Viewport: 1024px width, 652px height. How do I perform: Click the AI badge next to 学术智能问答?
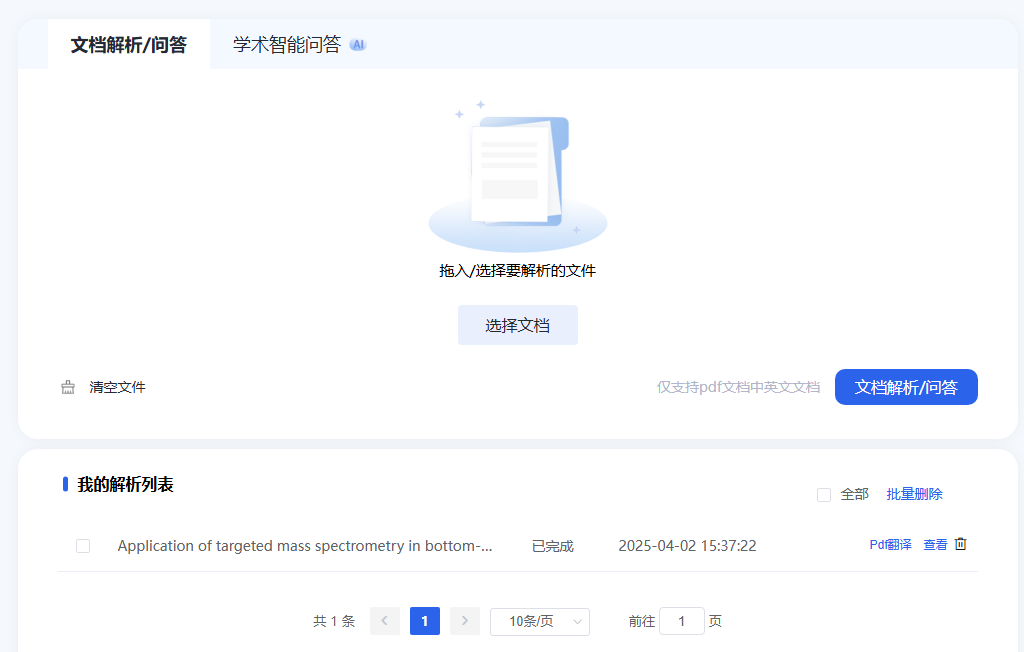[x=358, y=45]
